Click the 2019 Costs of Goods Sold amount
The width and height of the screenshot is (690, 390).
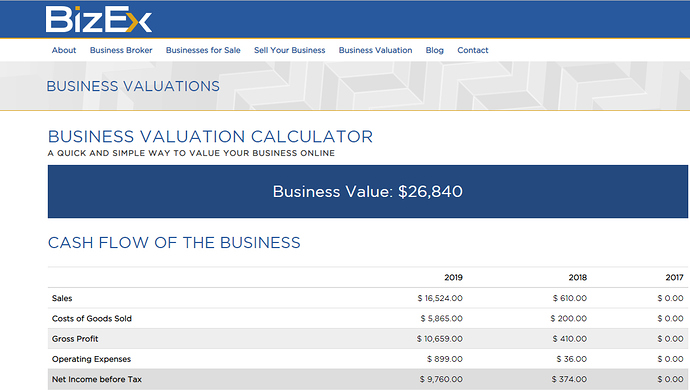tap(441, 318)
